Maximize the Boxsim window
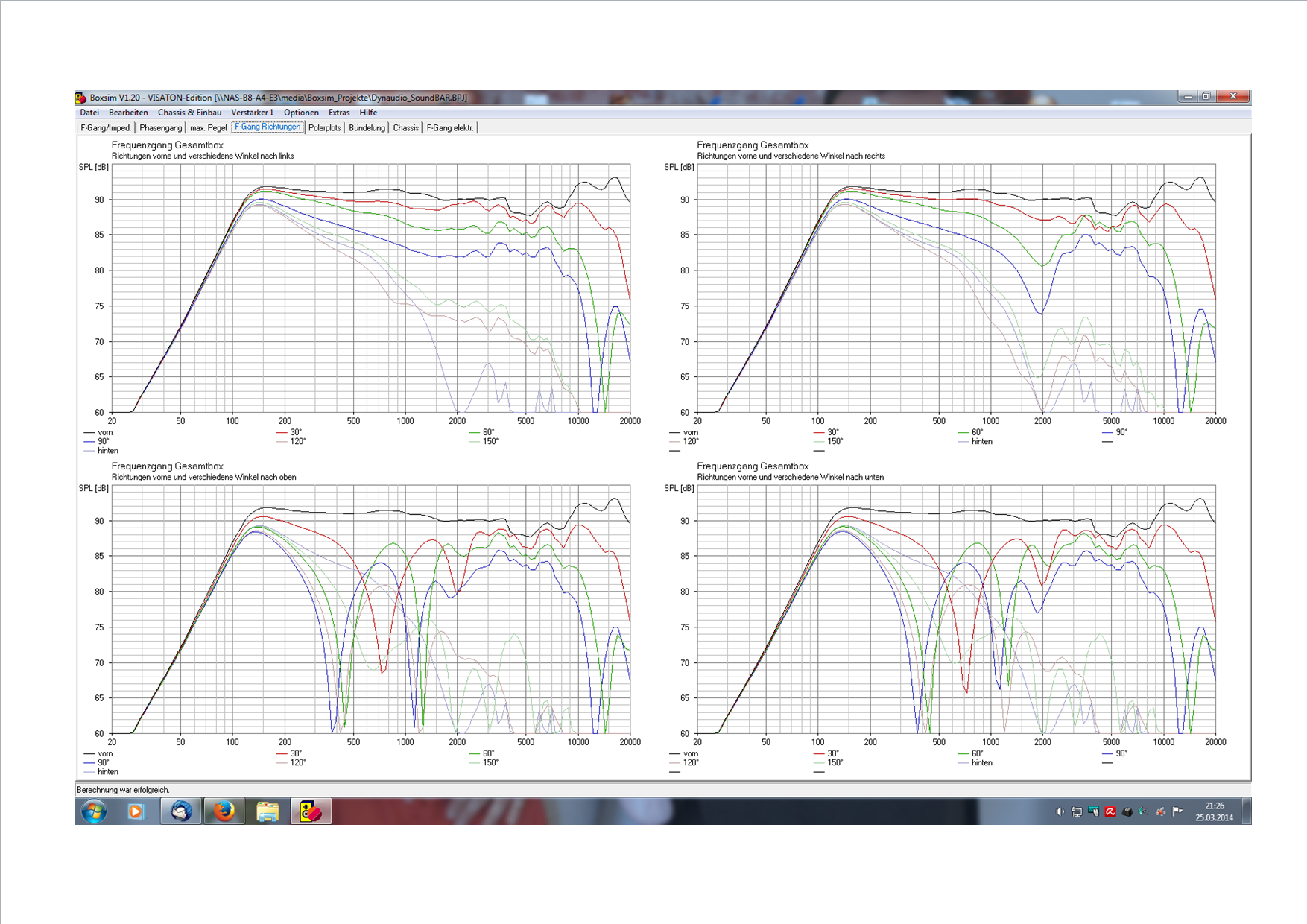 point(1206,97)
